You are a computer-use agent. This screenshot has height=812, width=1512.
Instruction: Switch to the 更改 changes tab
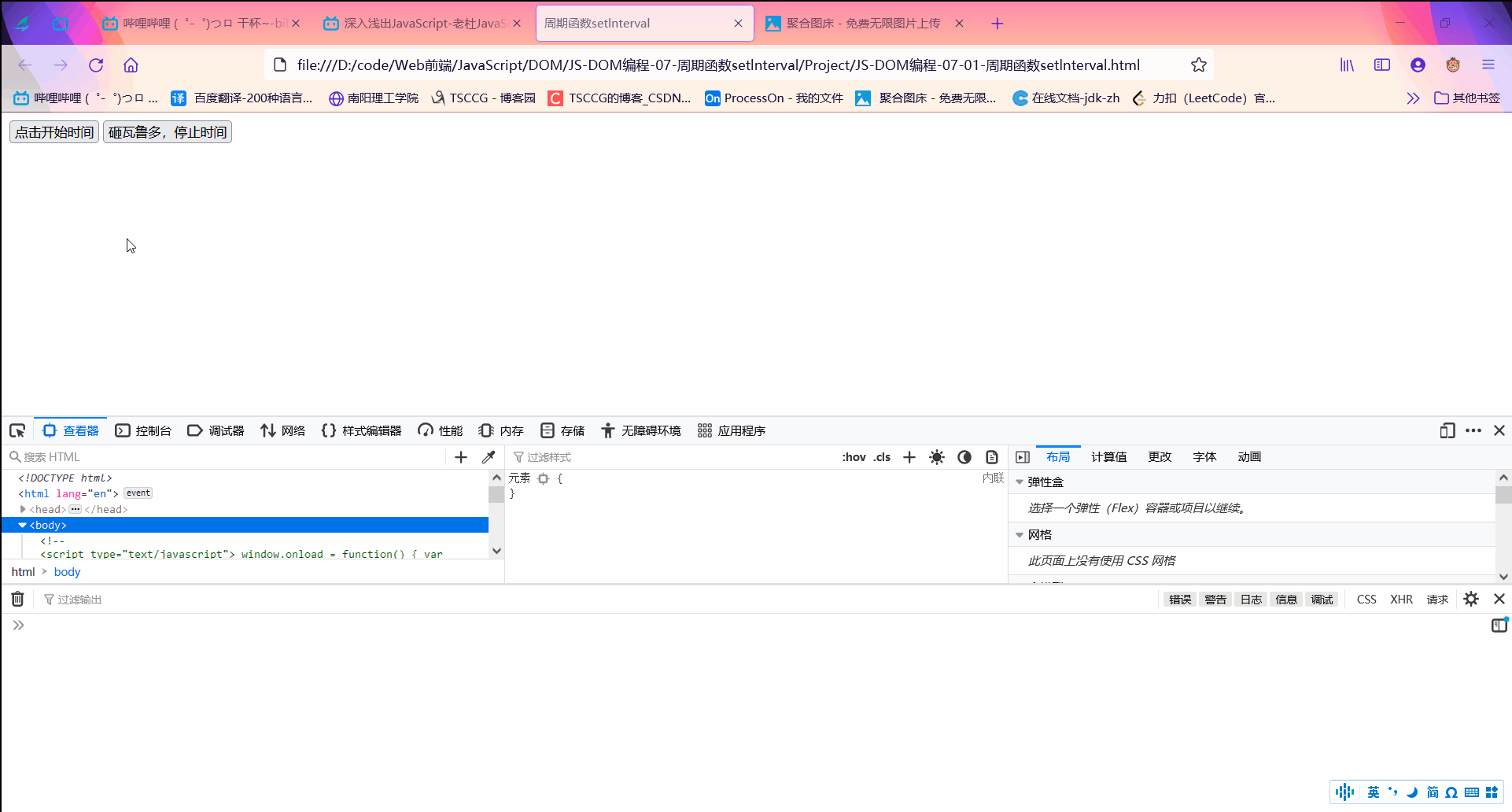pyautogui.click(x=1160, y=457)
